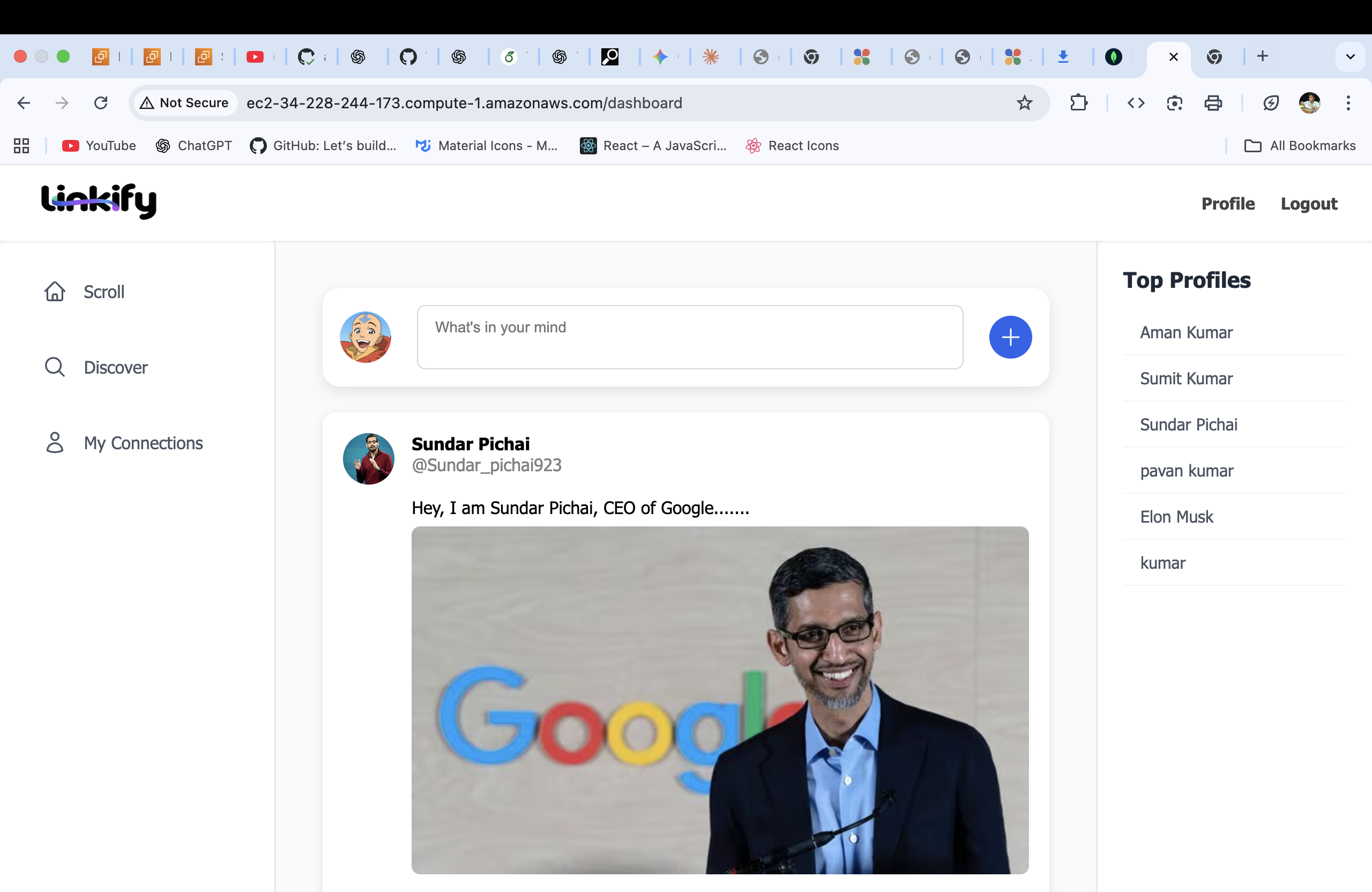1372x892 pixels.
Task: Open the Extensions puzzle icon
Action: pyautogui.click(x=1079, y=103)
